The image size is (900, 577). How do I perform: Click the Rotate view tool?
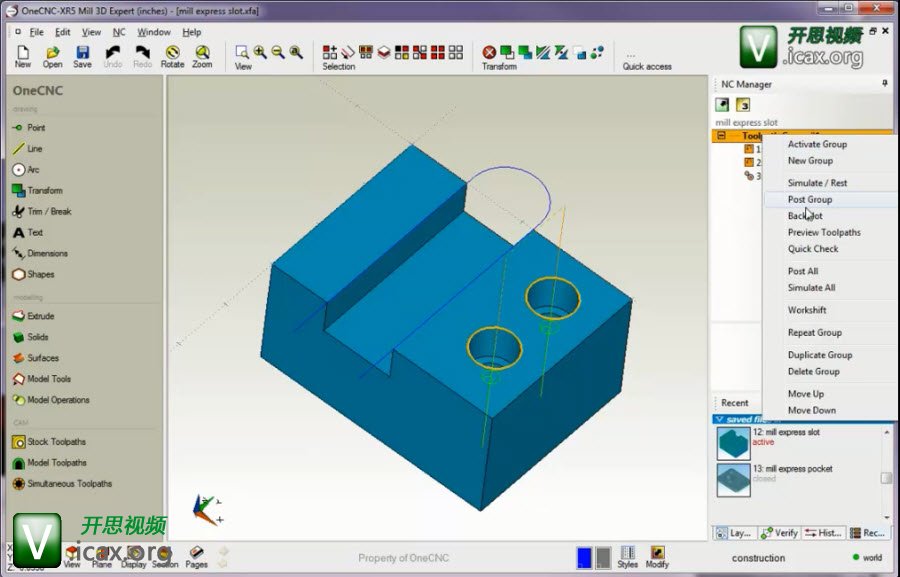tap(172, 56)
